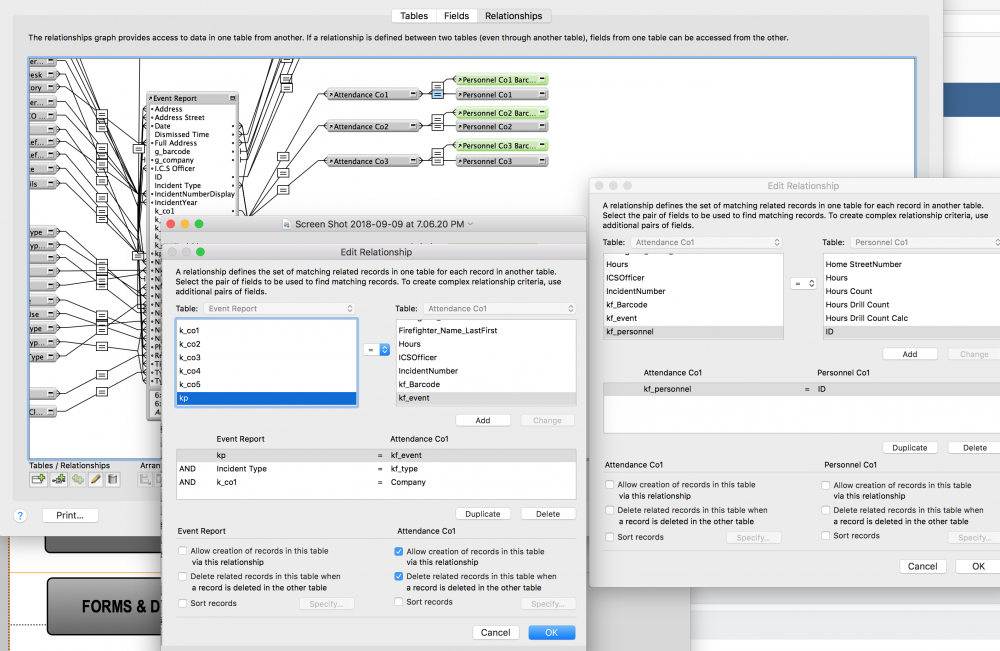Collapse the Personnel Co2 table occurrence

coord(542,126)
